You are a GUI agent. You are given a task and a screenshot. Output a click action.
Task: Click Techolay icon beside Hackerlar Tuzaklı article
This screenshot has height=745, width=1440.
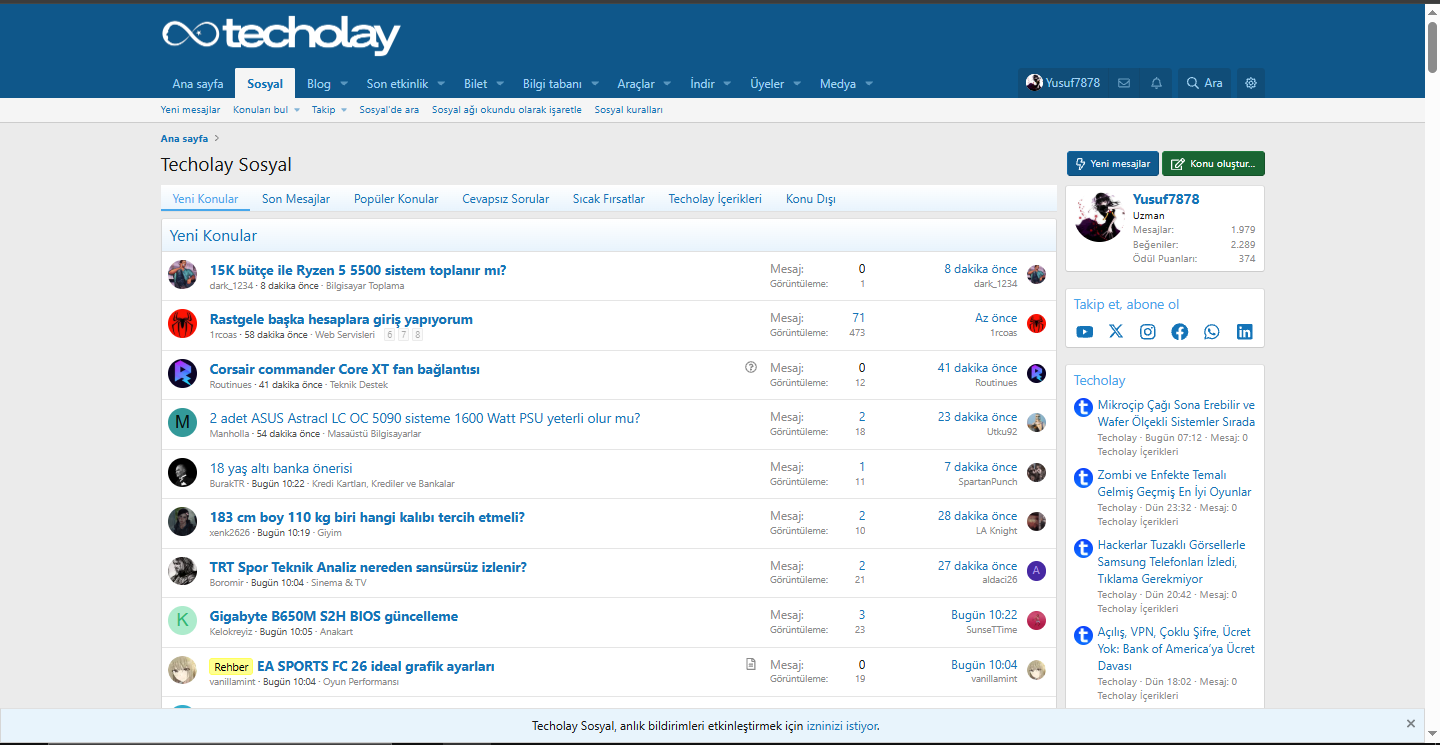(x=1083, y=548)
